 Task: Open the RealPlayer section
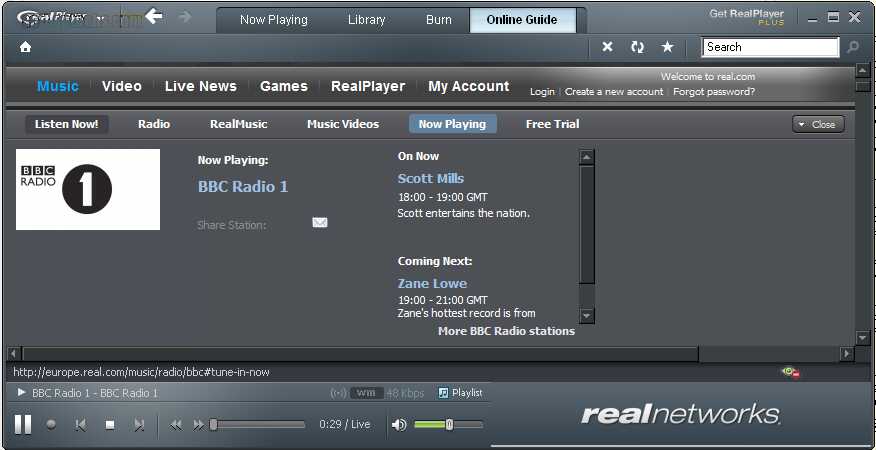coord(368,86)
